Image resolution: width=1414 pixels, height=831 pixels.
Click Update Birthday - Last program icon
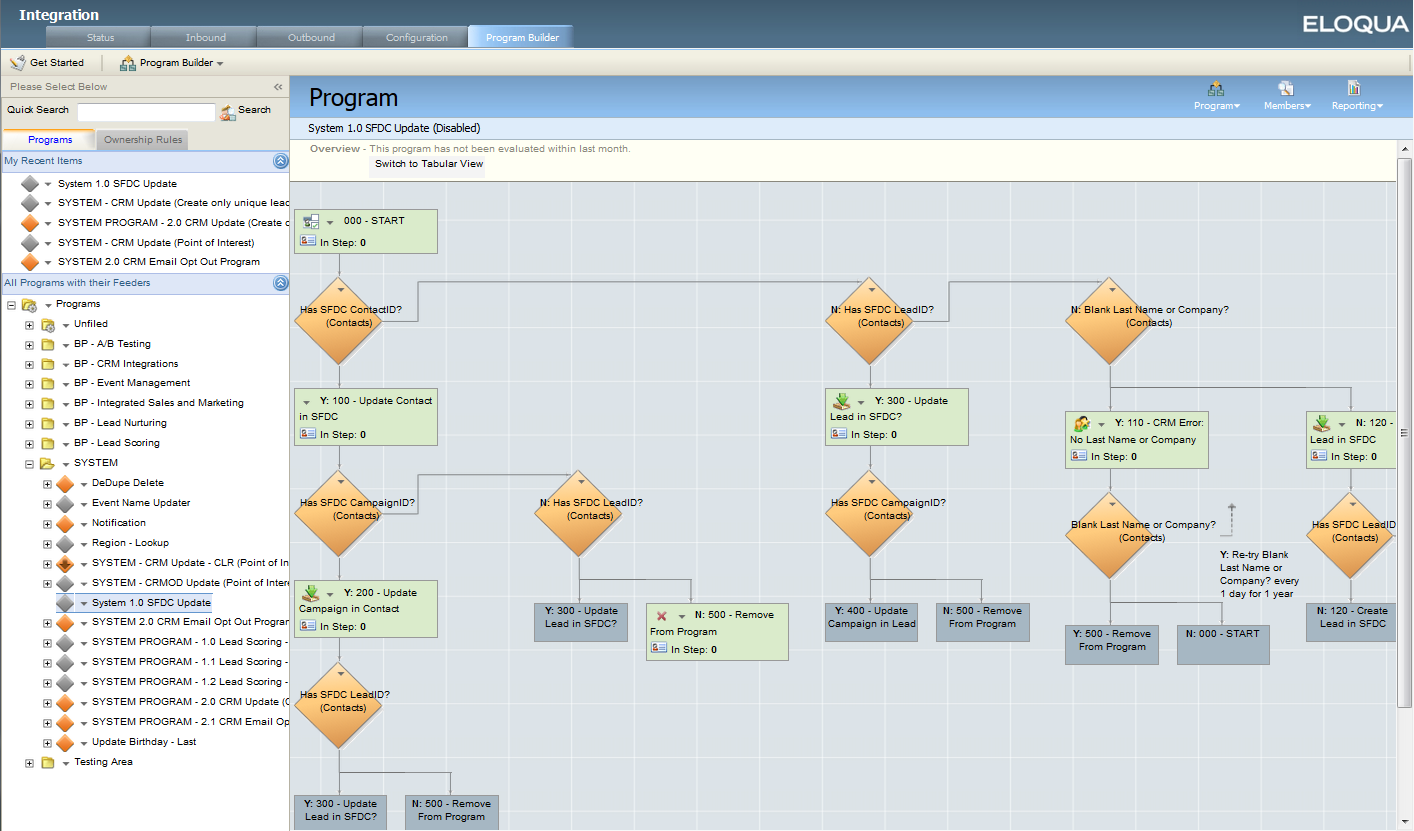point(66,743)
